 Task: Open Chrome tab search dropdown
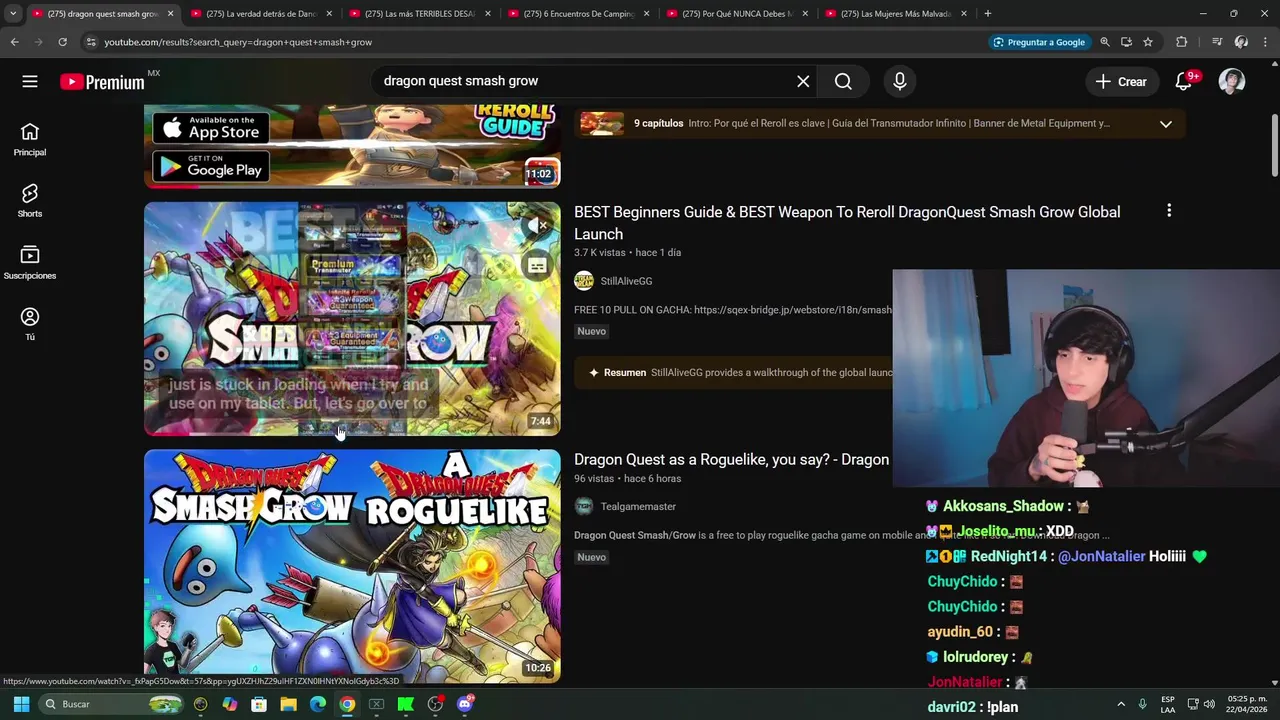tap(13, 14)
